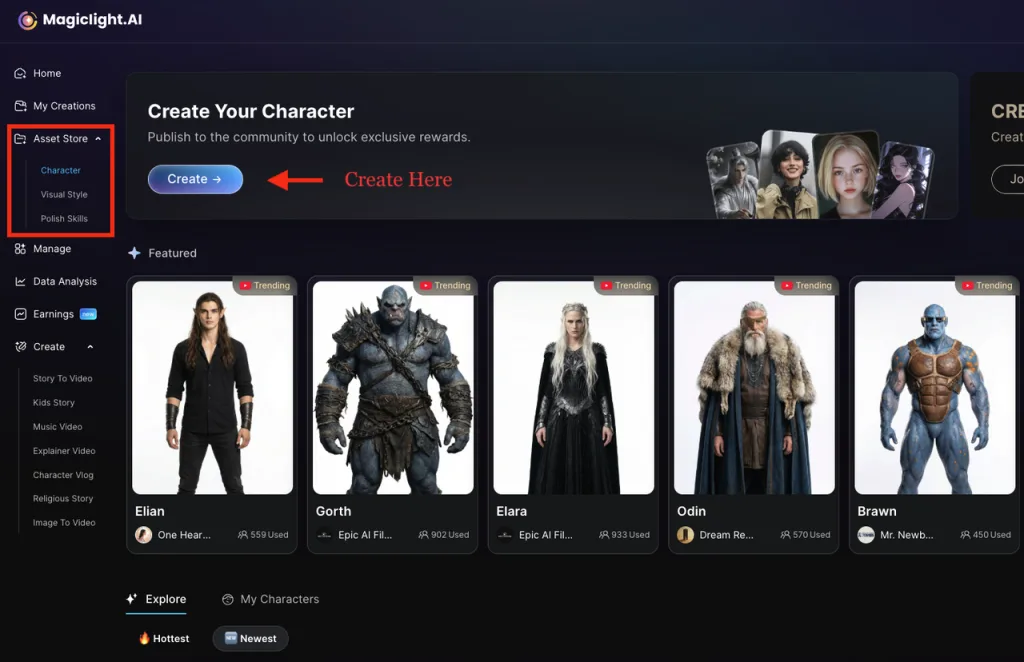The height and width of the screenshot is (662, 1024).
Task: Click the users icon beside 933 Used
Action: click(603, 535)
